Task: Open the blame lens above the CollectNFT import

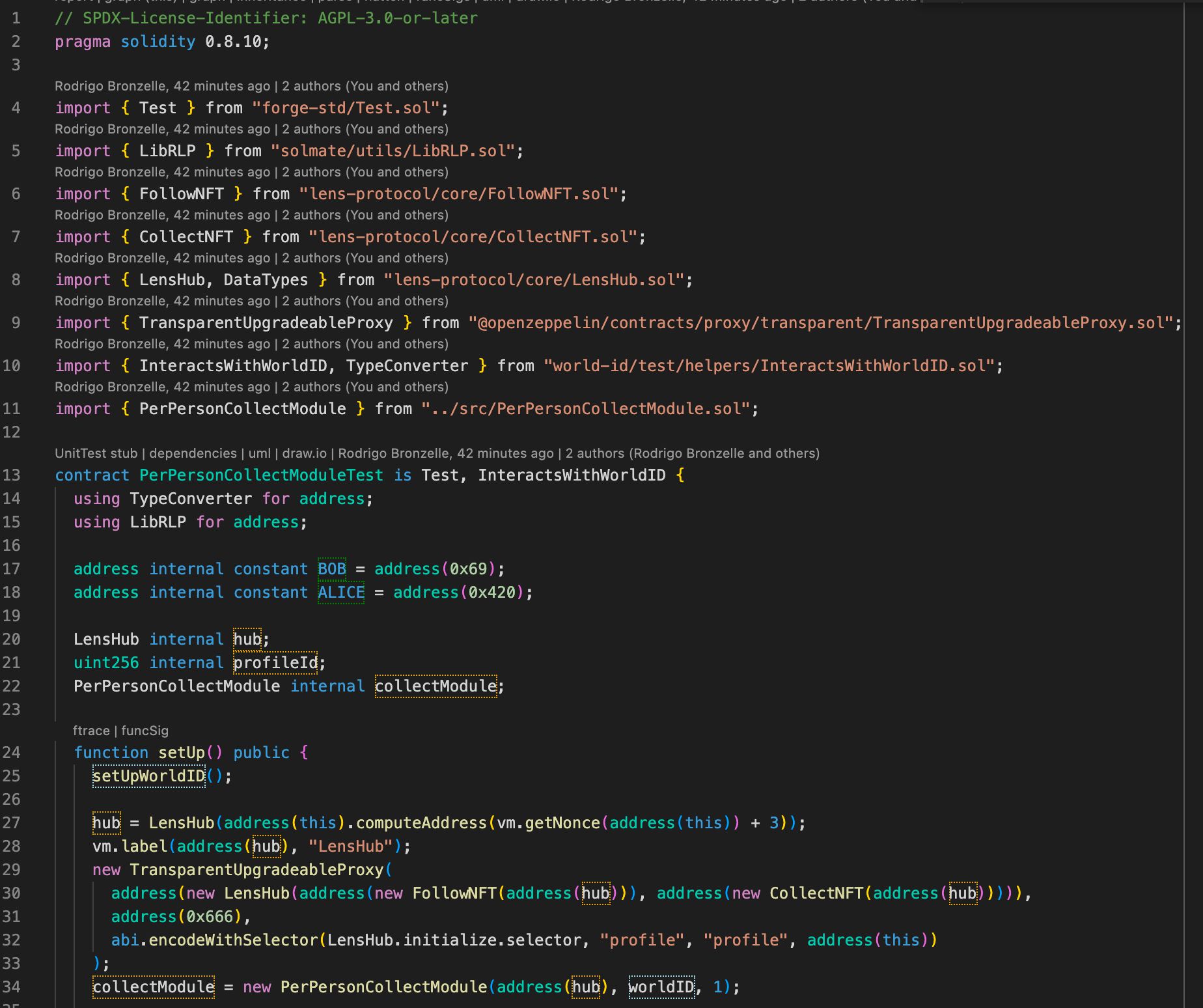Action: click(251, 215)
